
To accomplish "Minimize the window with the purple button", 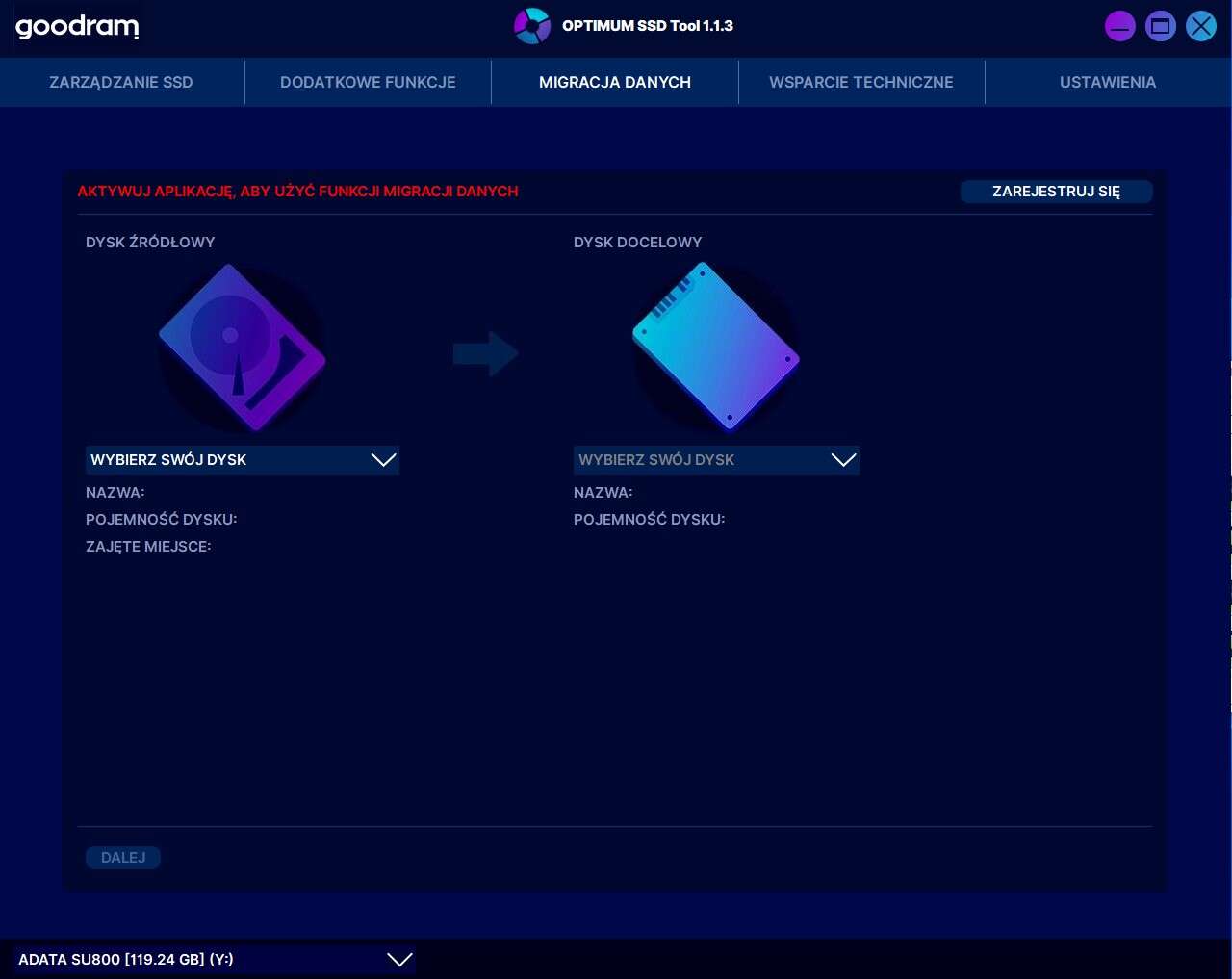I will coord(1119,26).
